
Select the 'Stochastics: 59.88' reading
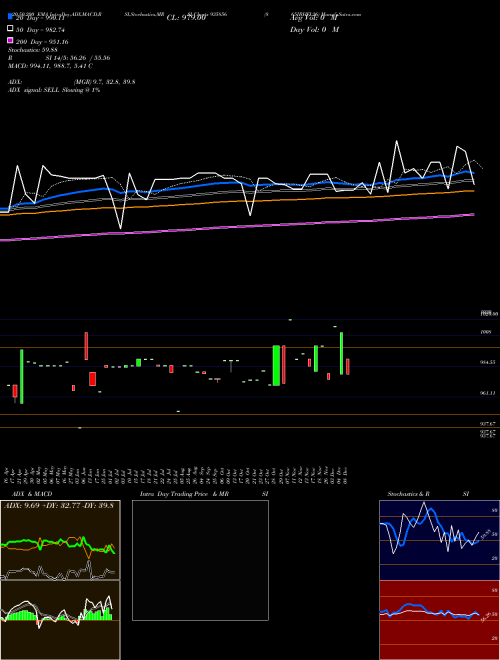coord(32,50)
